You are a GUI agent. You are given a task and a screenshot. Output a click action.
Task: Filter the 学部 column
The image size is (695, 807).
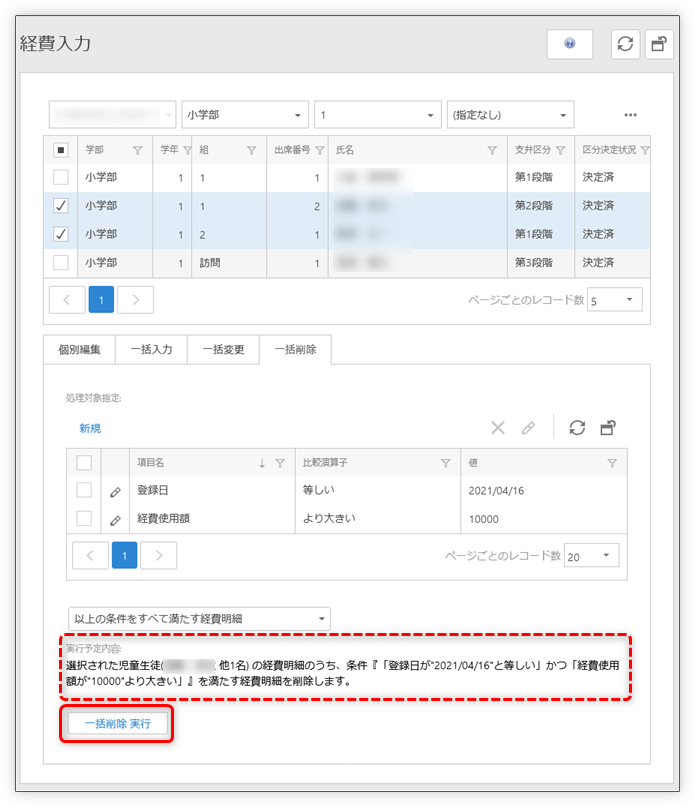137,150
